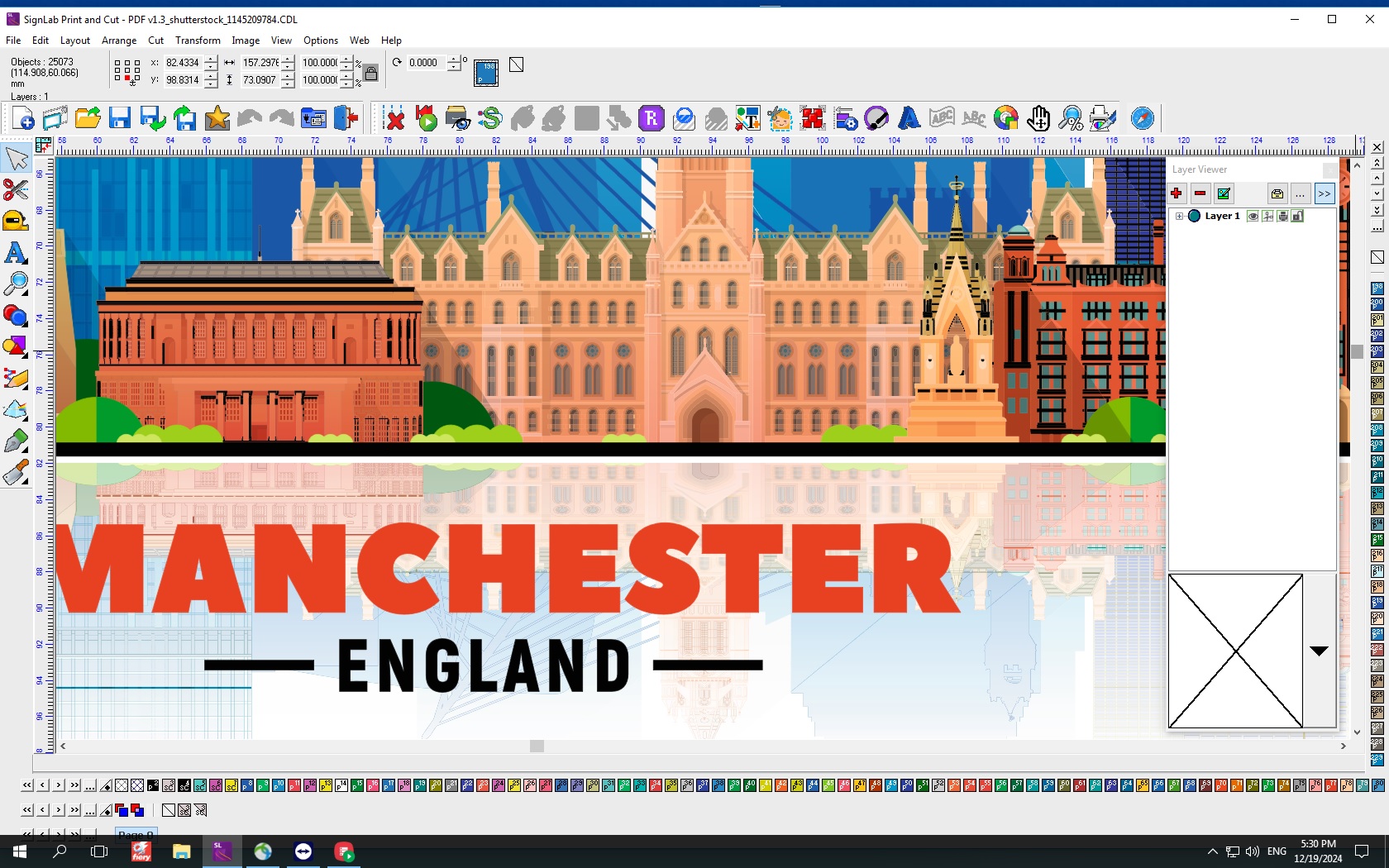Open the Arrange menu
This screenshot has width=1389, height=868.
pyautogui.click(x=119, y=40)
